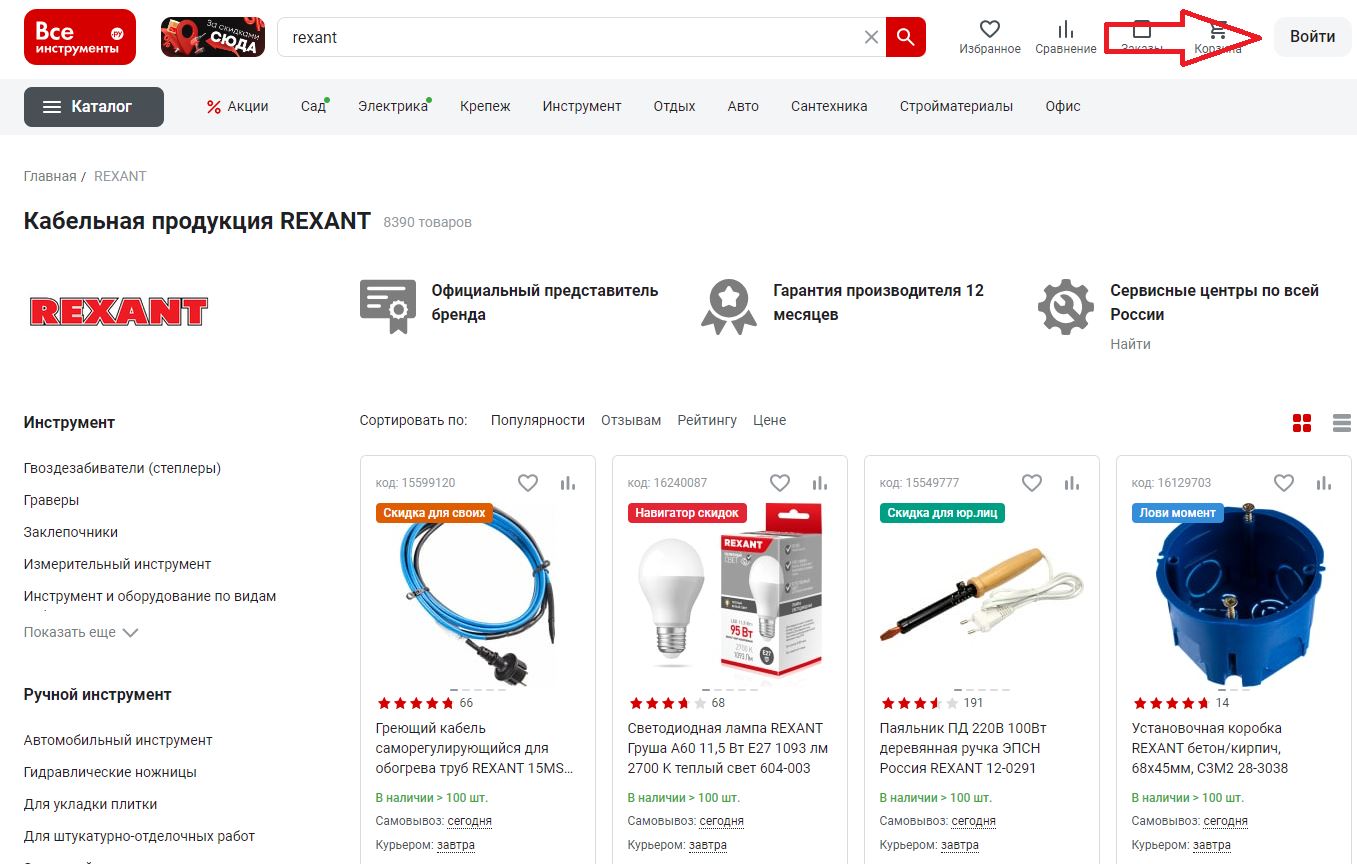The height and width of the screenshot is (864, 1357).
Task: Add product 16129703 to comparison
Action: 1324,483
